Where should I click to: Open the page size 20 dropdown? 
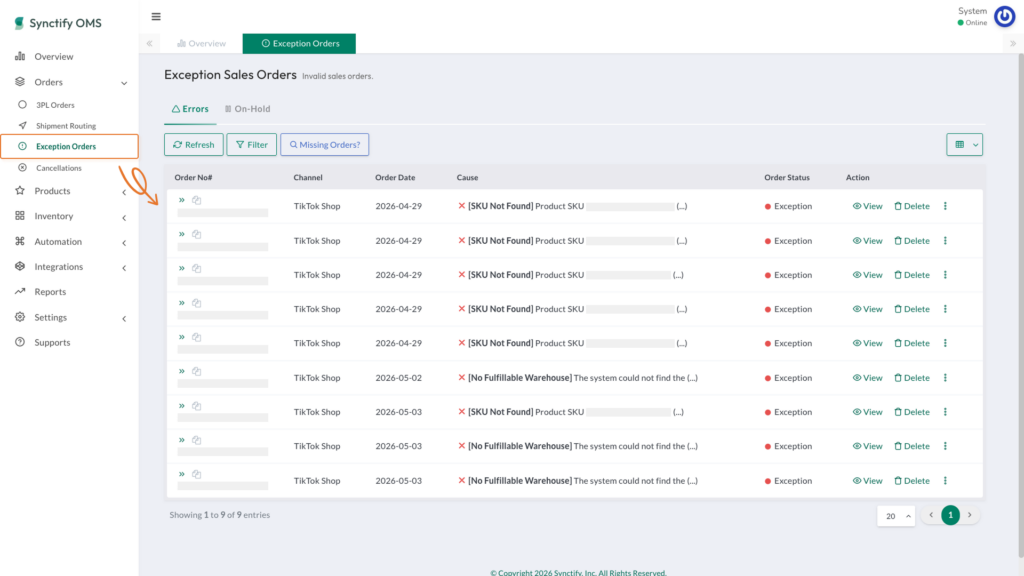coord(896,516)
